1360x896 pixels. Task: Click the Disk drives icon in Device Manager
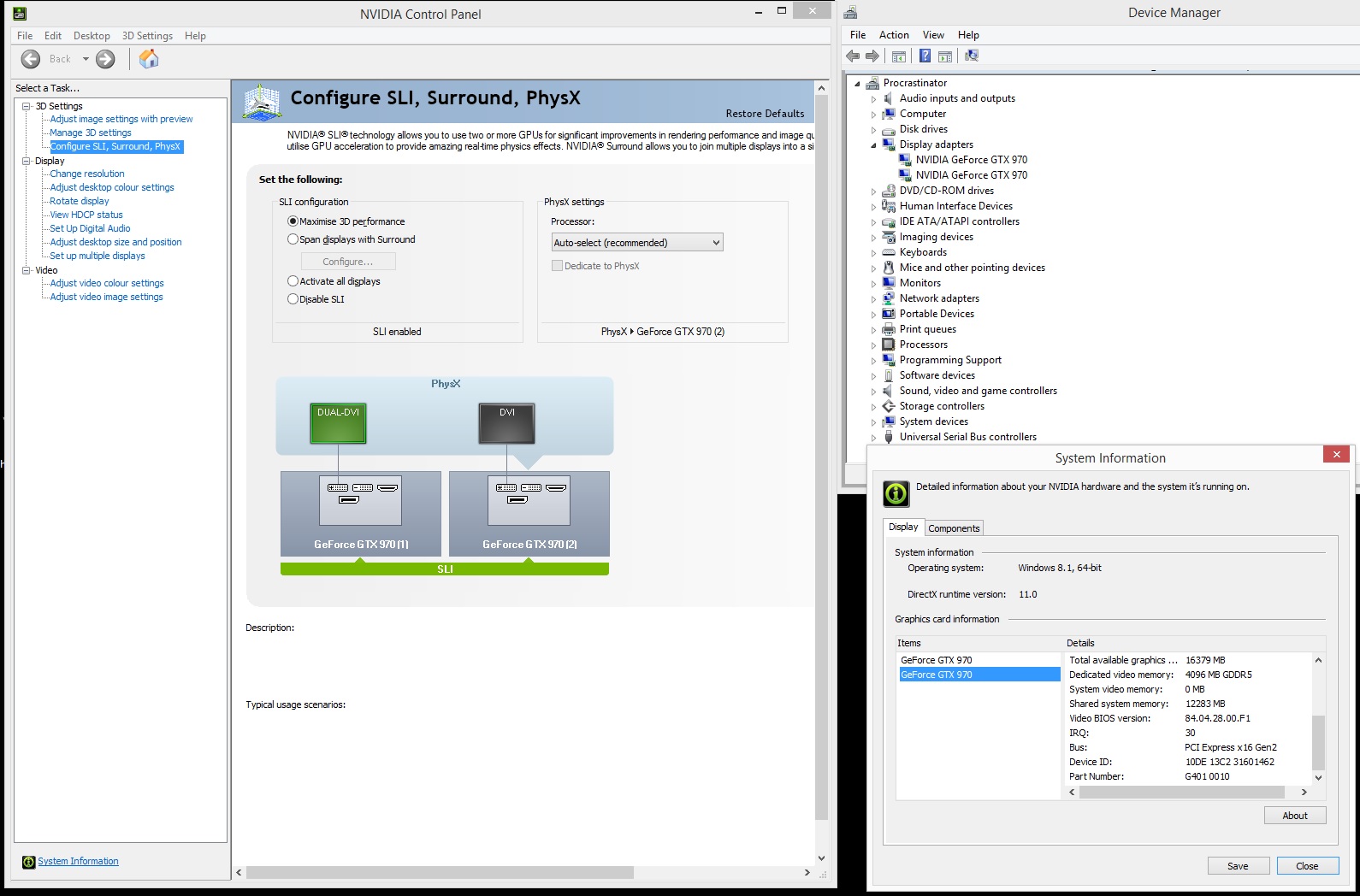tap(889, 129)
